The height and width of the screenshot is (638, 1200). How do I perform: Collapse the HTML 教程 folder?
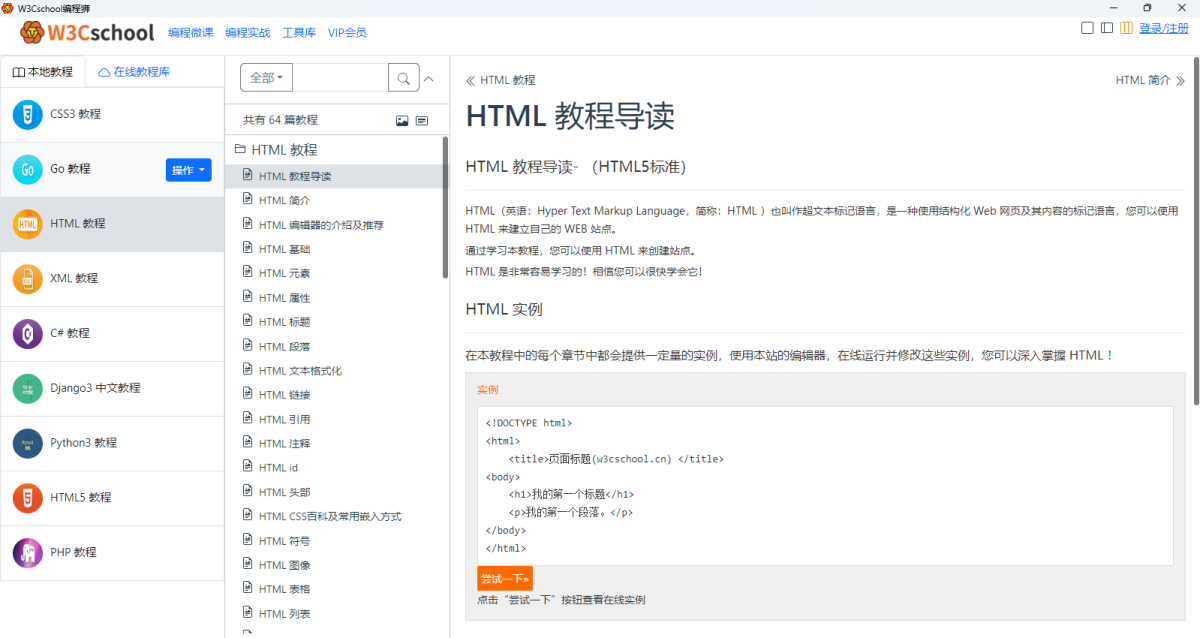(x=240, y=150)
